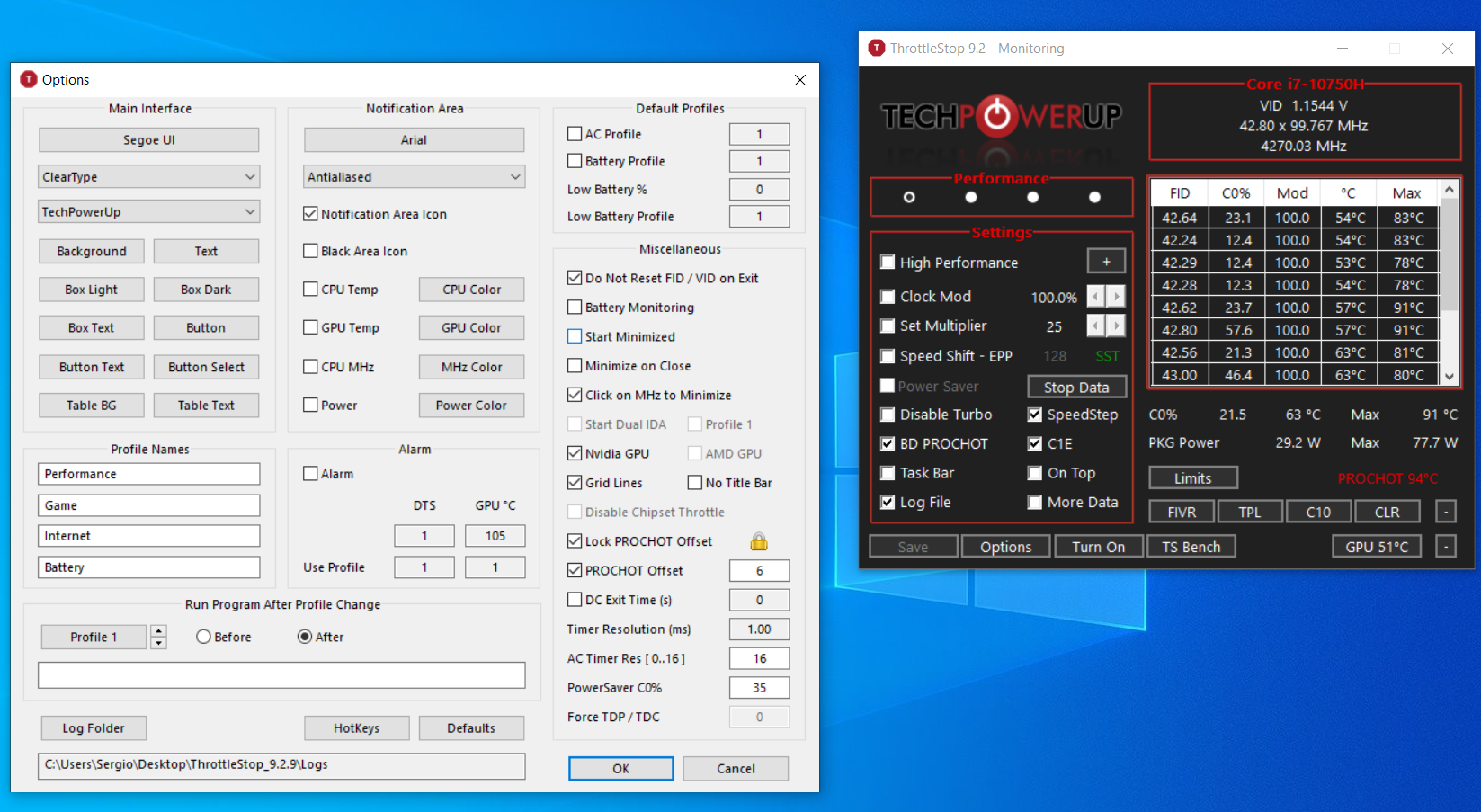
Task: Select the After radio button
Action: [305, 637]
